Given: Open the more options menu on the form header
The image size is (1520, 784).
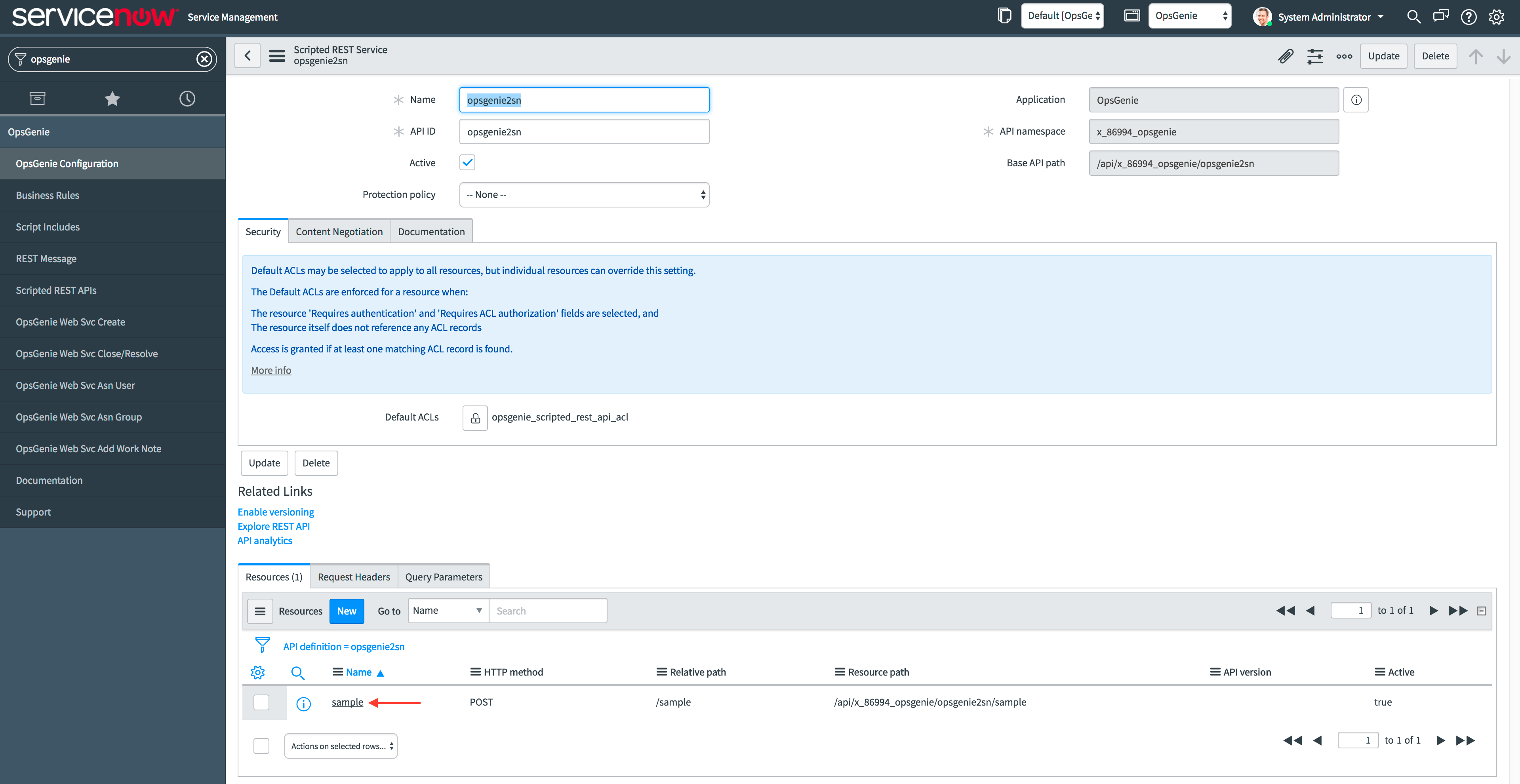Looking at the screenshot, I should [1344, 55].
